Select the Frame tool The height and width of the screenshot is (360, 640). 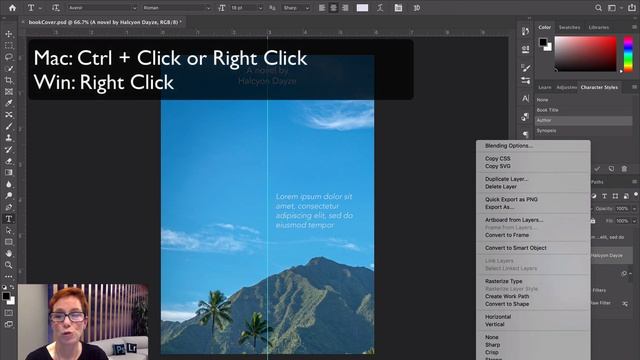(9, 92)
